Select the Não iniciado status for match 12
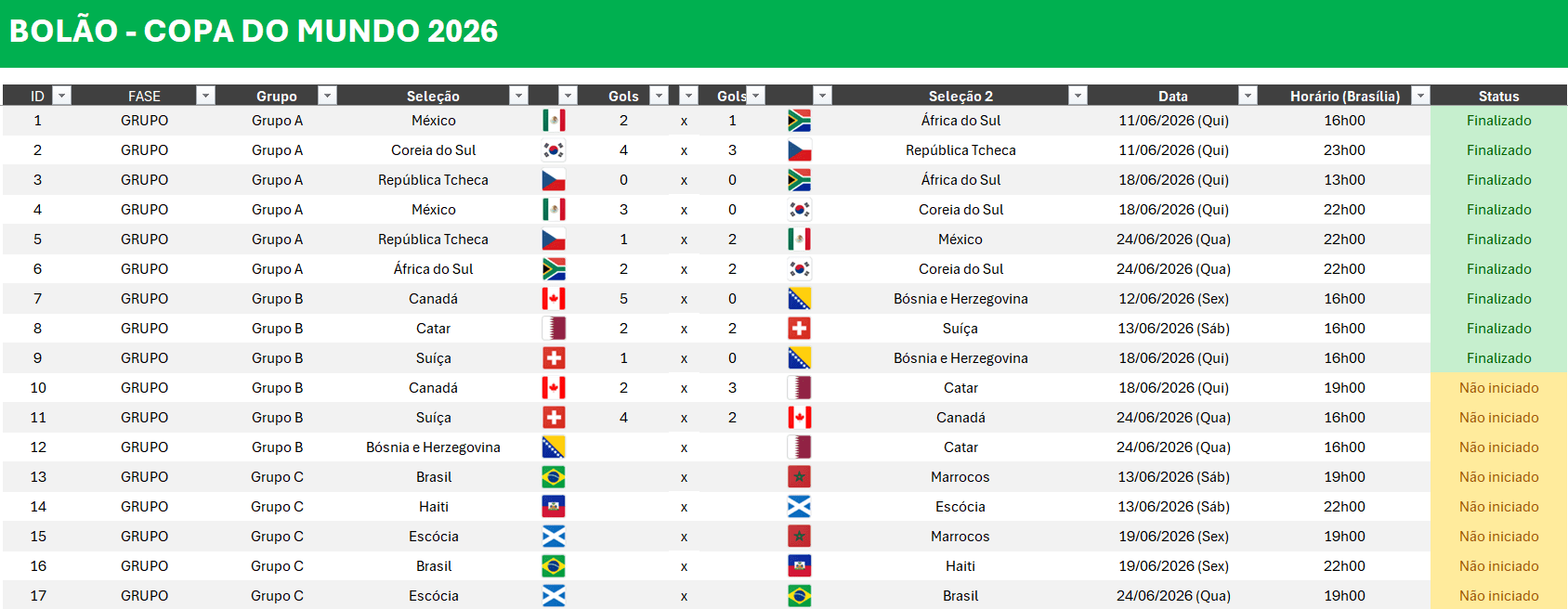 [1498, 447]
